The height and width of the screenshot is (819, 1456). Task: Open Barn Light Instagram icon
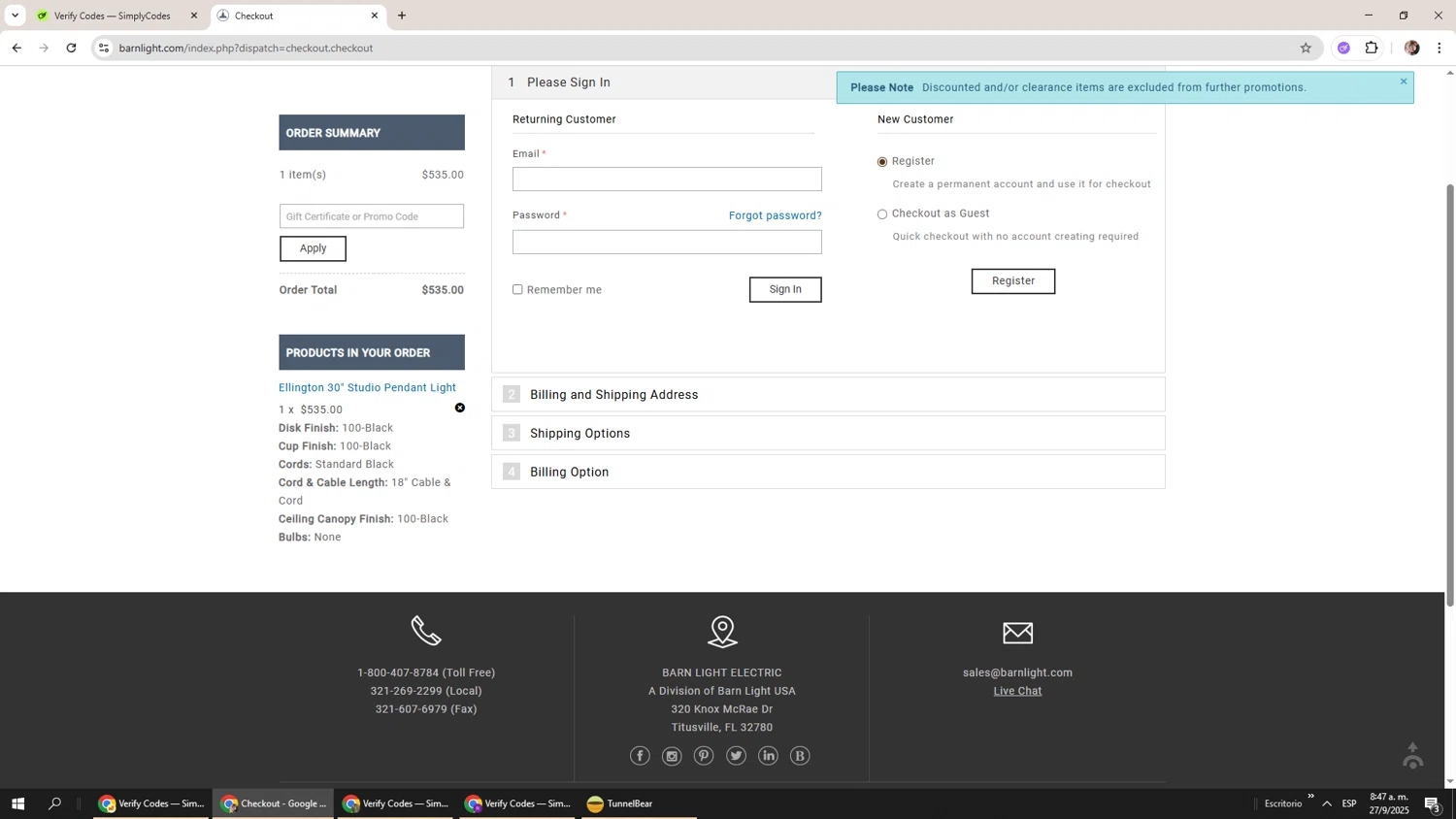(x=672, y=756)
